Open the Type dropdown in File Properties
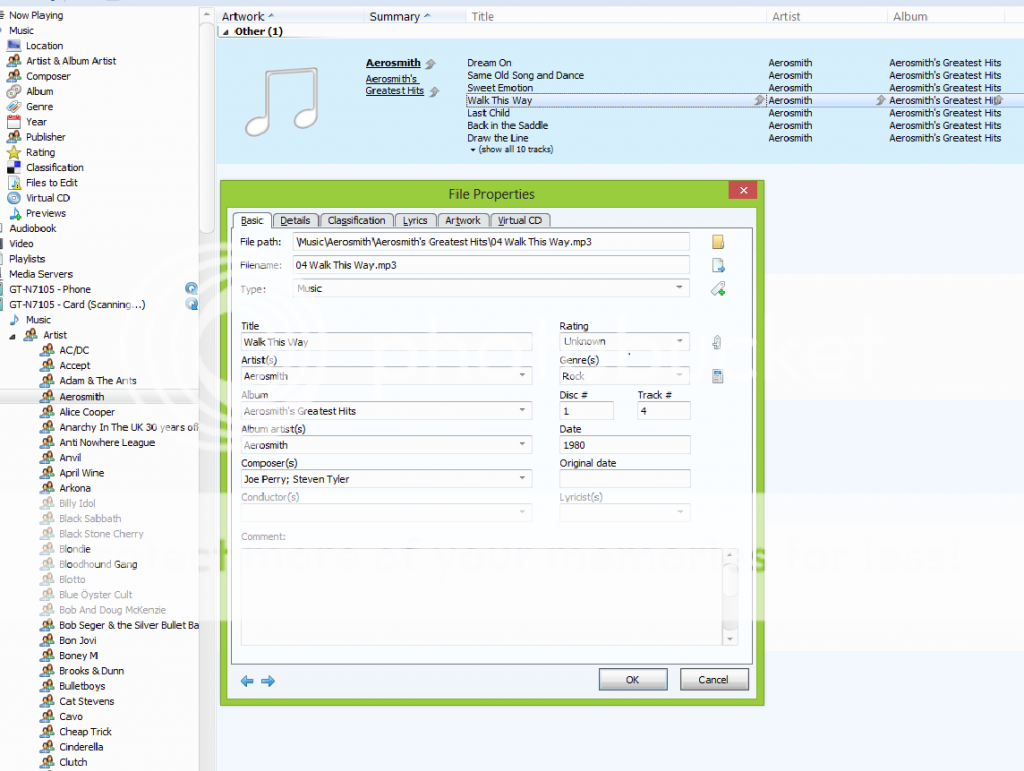 click(x=679, y=288)
